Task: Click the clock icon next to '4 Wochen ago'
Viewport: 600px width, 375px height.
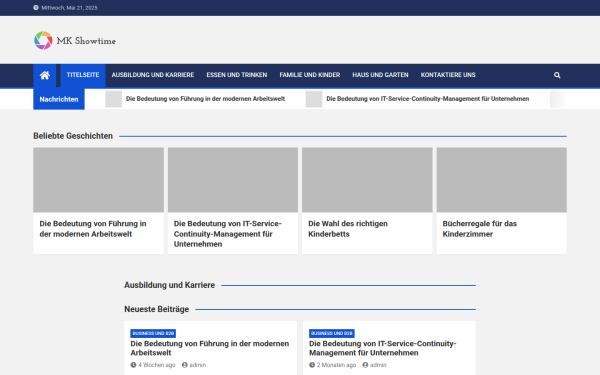Action: coord(133,365)
